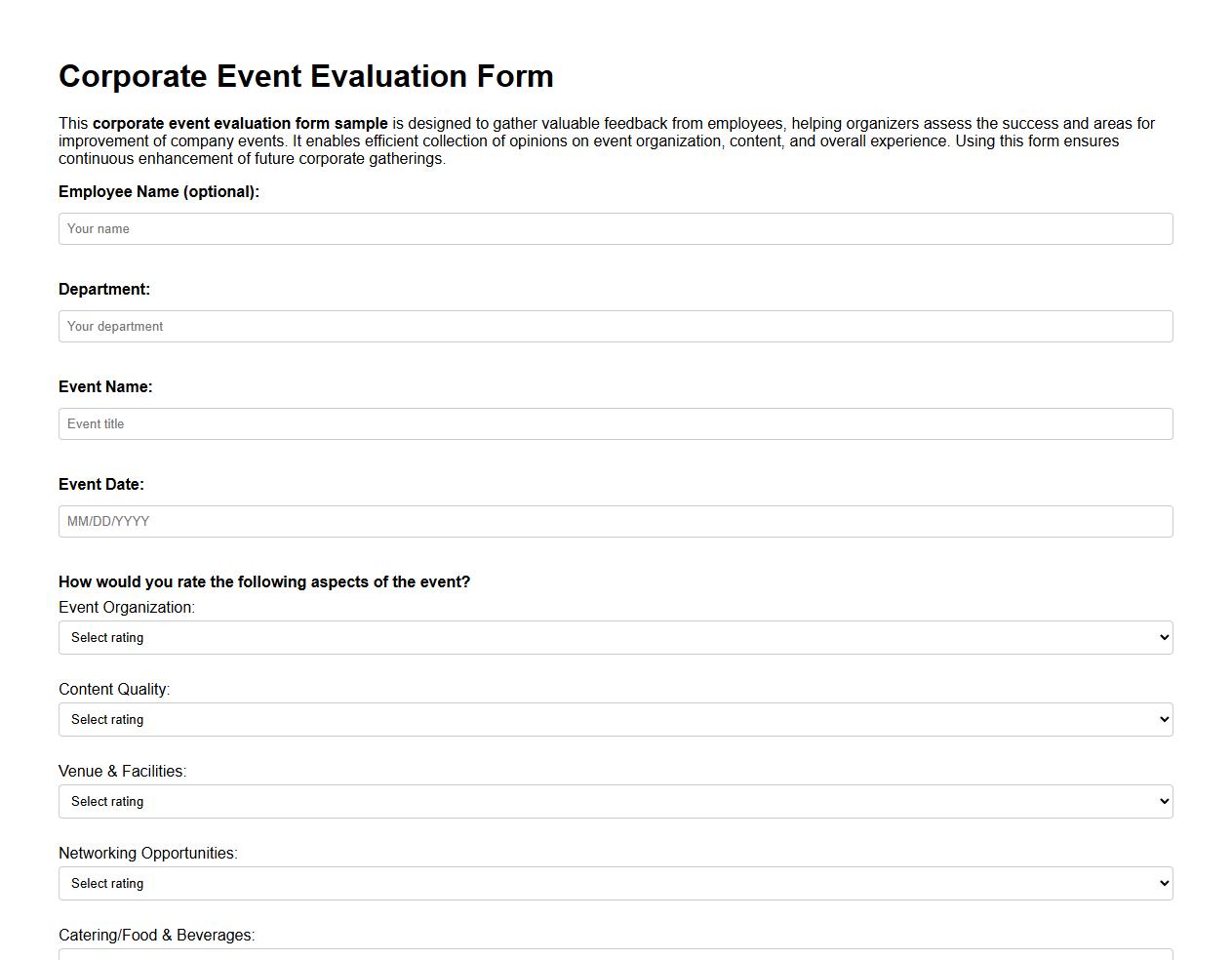1232x960 pixels.
Task: Open the Networking Opportunities rating dropdown
Action: [x=616, y=883]
